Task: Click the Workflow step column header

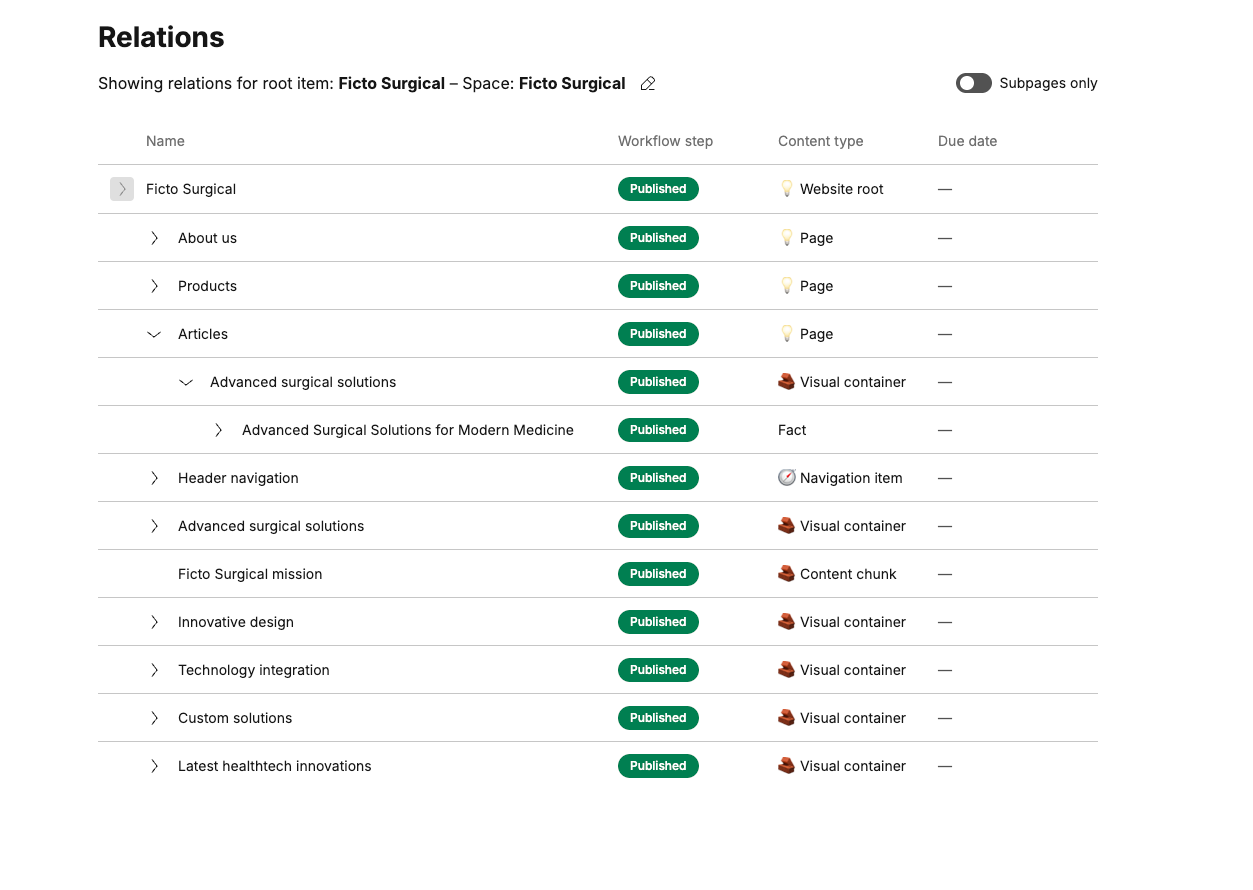Action: (665, 141)
